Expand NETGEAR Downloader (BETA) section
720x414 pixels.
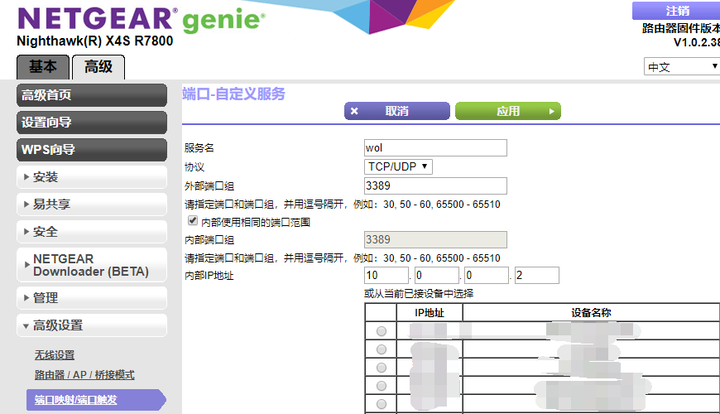coord(92,265)
